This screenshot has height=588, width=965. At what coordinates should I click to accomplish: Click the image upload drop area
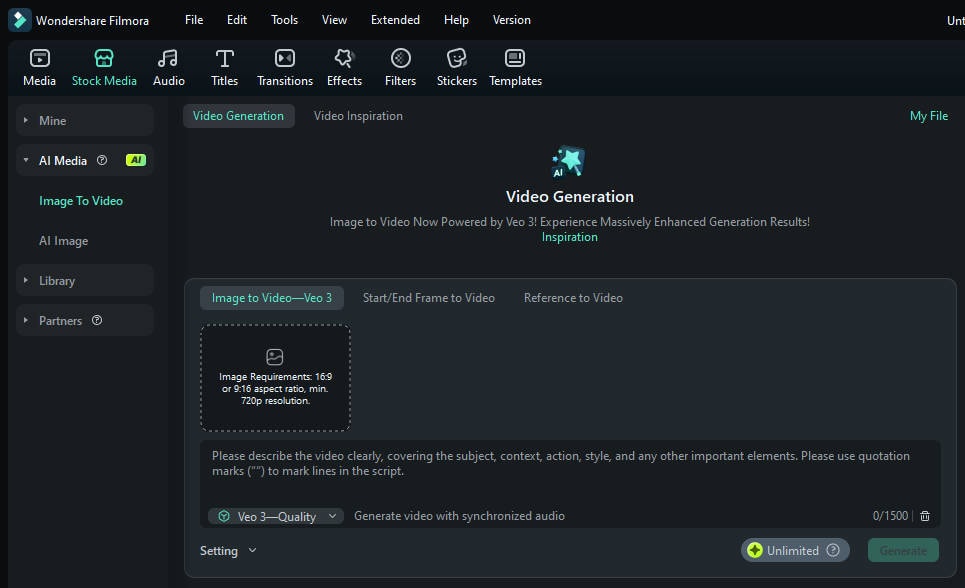275,377
